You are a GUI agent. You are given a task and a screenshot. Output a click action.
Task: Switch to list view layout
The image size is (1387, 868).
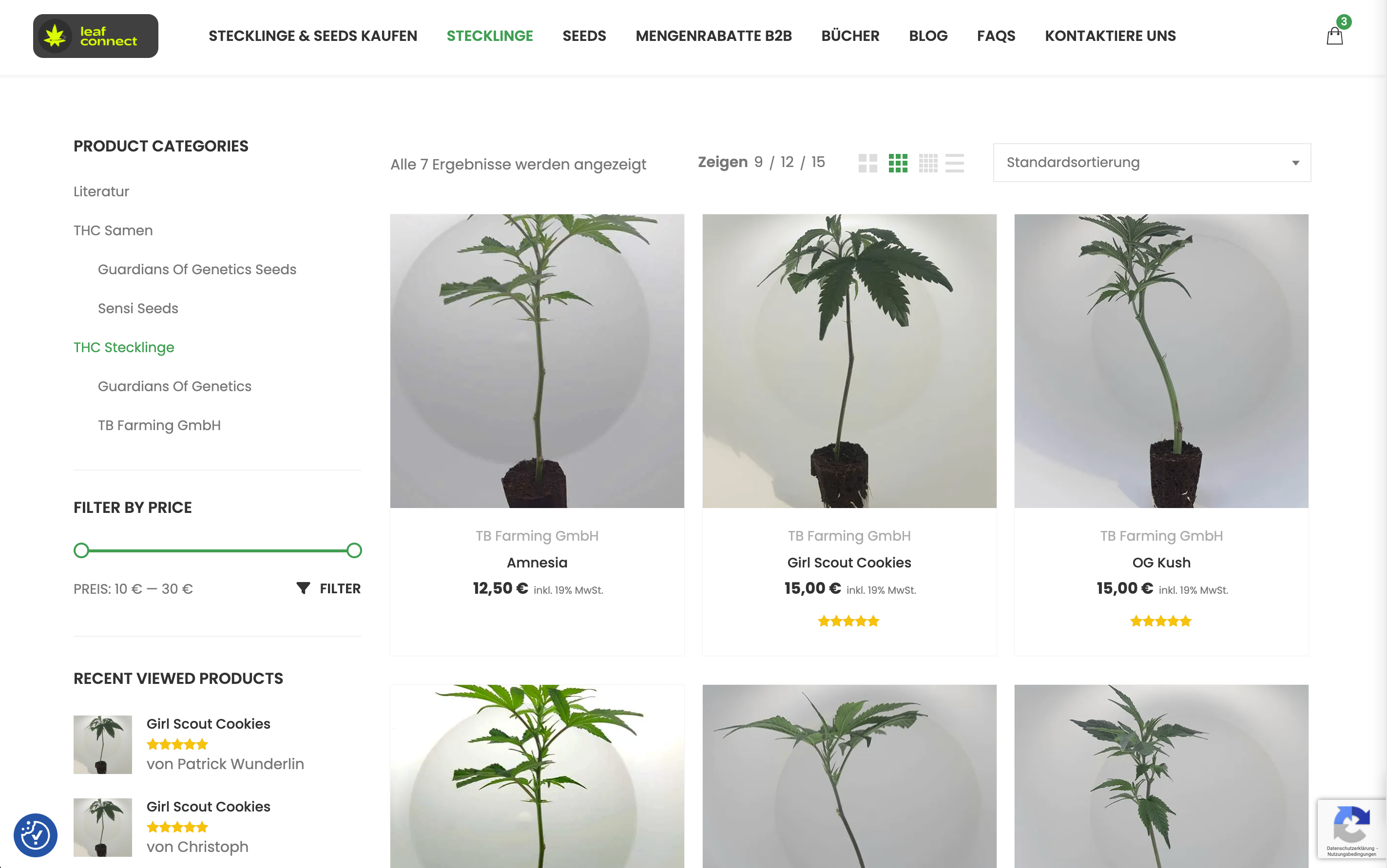click(x=955, y=163)
